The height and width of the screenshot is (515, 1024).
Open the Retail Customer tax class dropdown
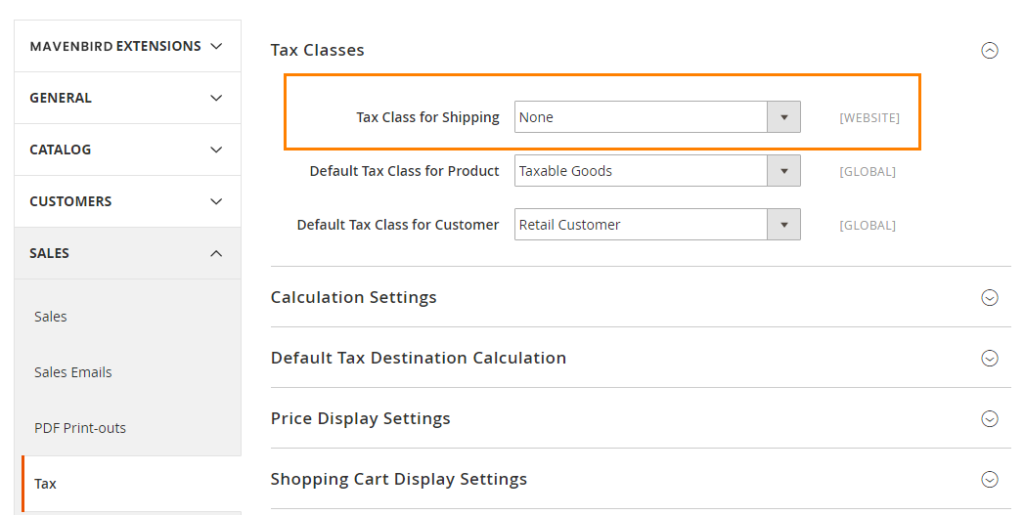pyautogui.click(x=641, y=225)
